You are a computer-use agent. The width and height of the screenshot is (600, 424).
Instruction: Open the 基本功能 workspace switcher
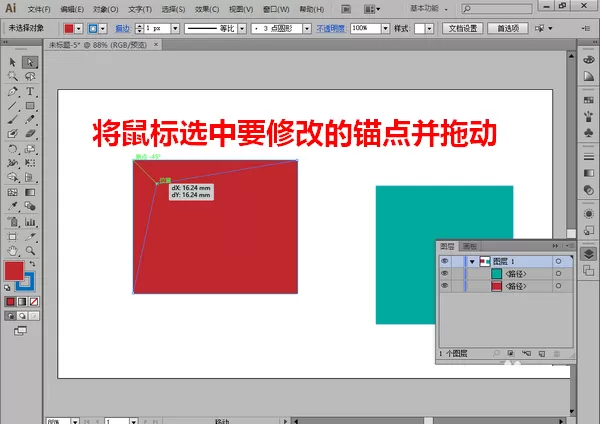(x=429, y=8)
